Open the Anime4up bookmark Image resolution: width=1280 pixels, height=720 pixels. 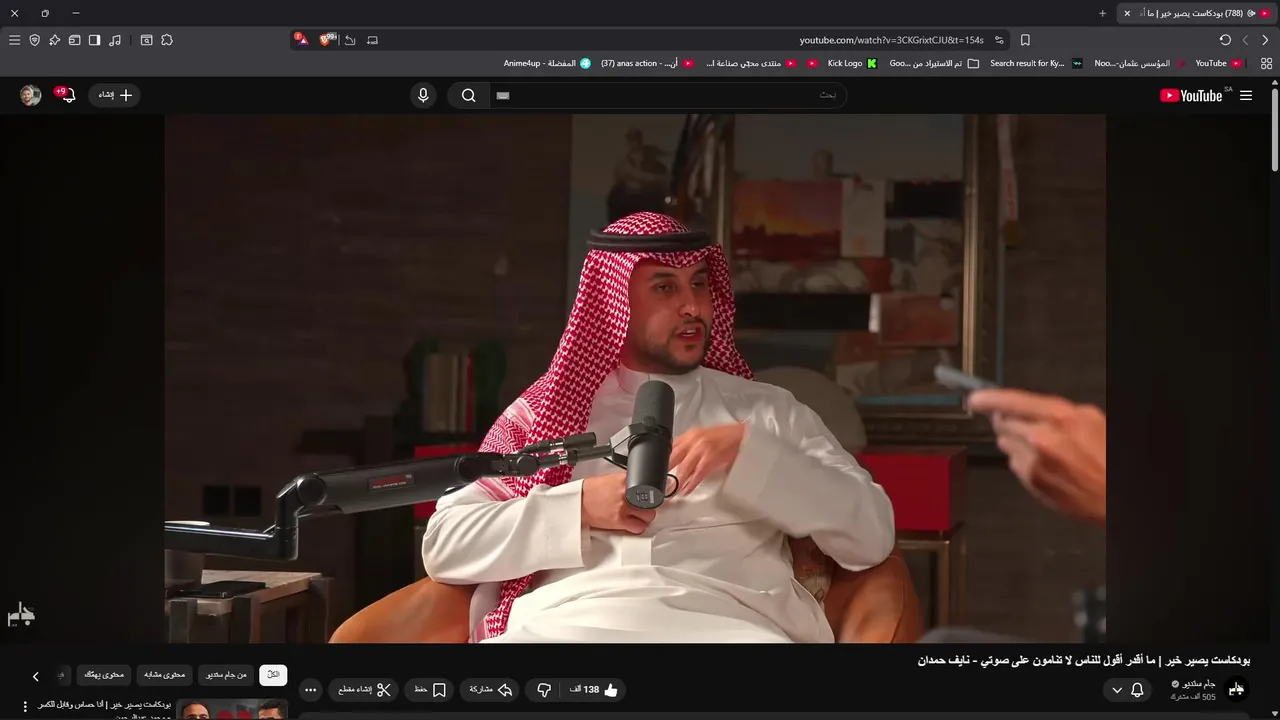546,63
